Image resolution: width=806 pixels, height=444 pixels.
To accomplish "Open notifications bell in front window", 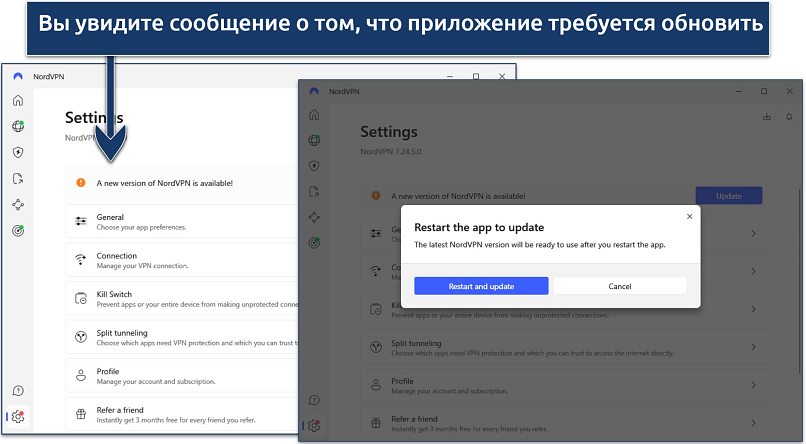I will (789, 117).
